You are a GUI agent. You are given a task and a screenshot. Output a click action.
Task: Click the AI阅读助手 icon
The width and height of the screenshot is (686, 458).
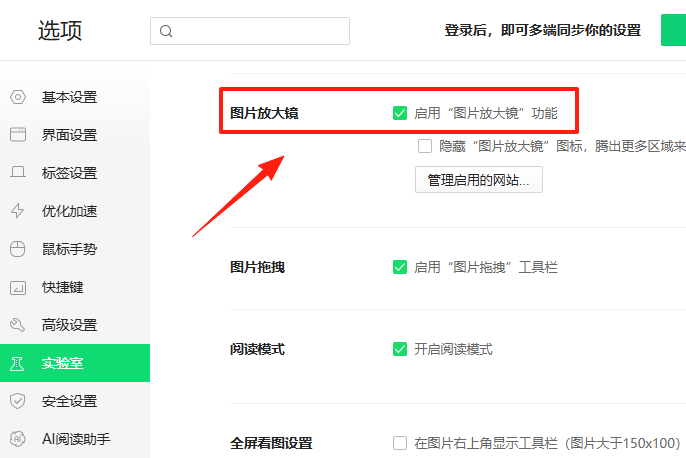(x=18, y=439)
